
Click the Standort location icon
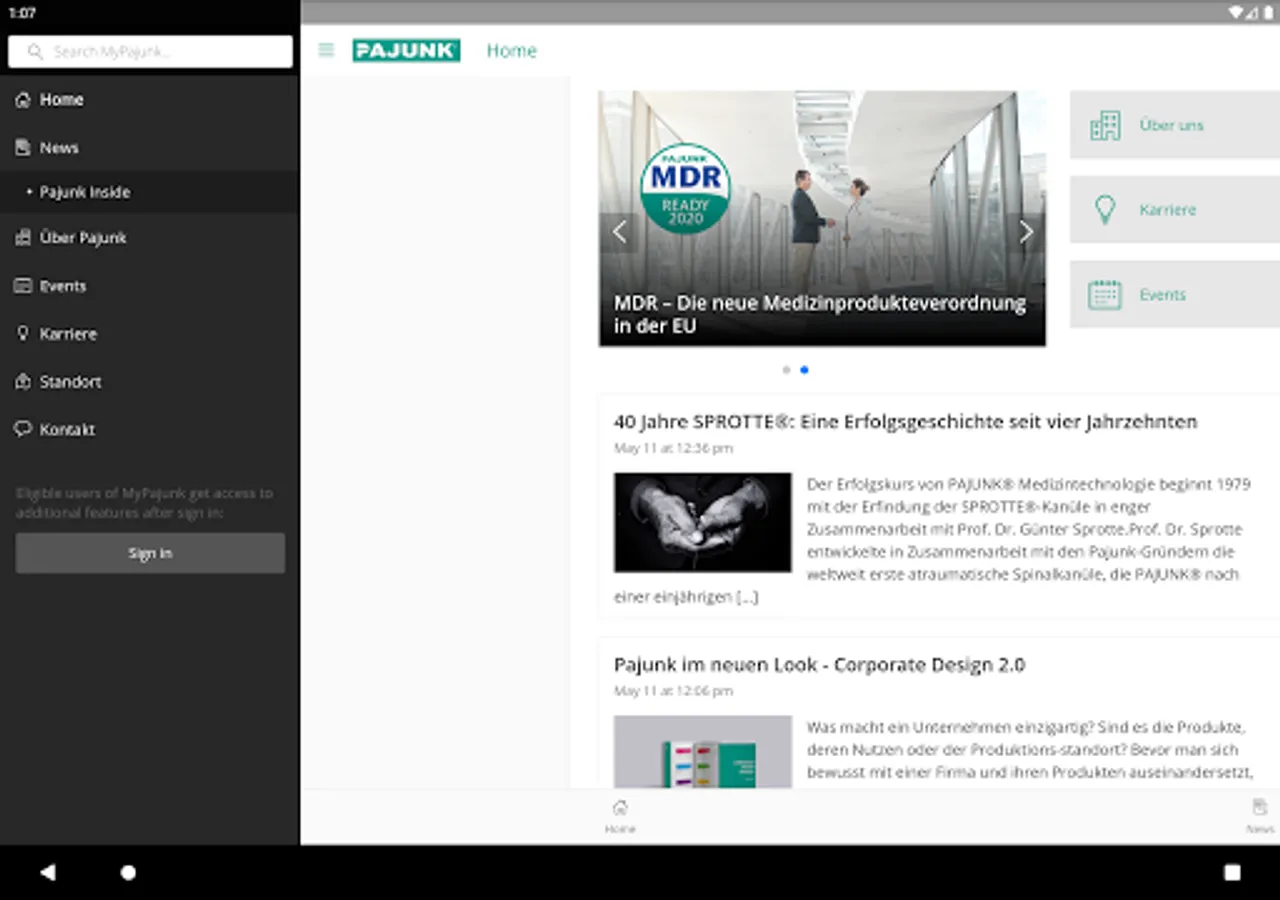tap(23, 381)
